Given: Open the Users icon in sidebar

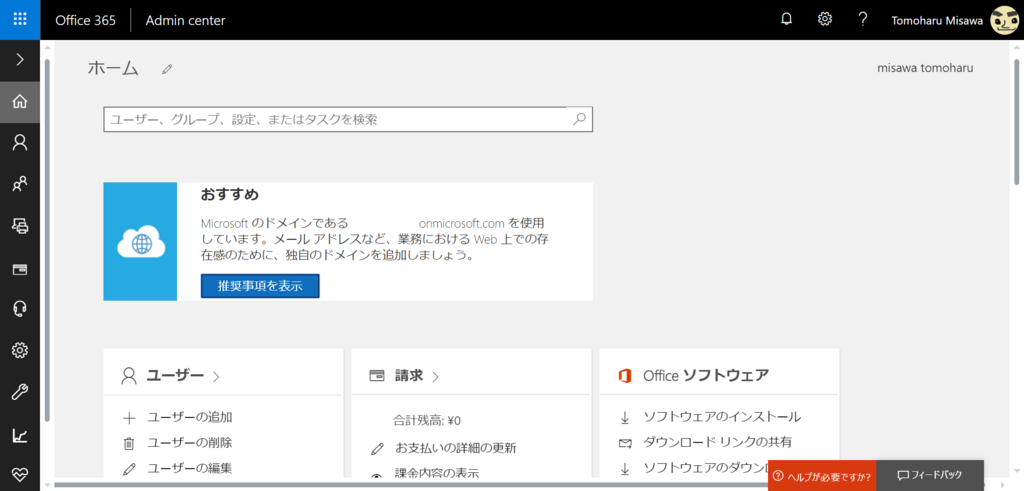Looking at the screenshot, I should (20, 143).
